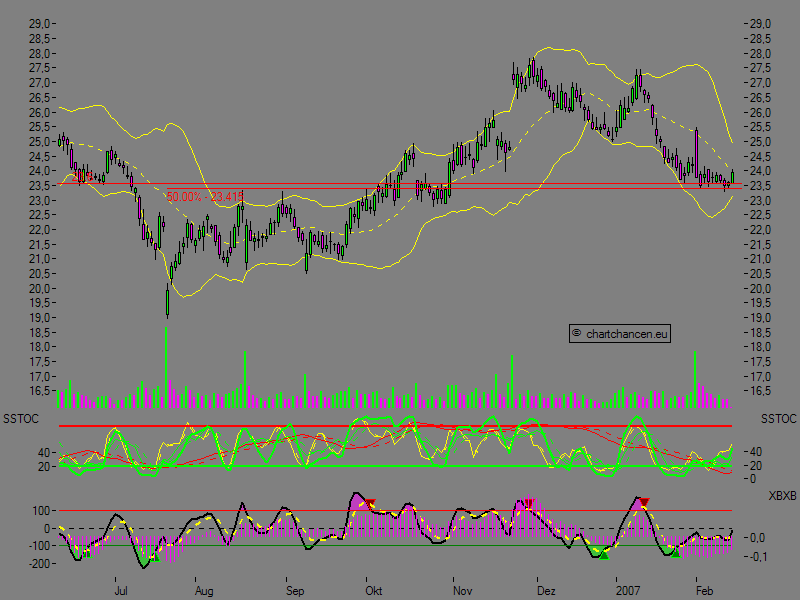
Task: Select the '2007' year label on time axis
Action: click(x=628, y=591)
